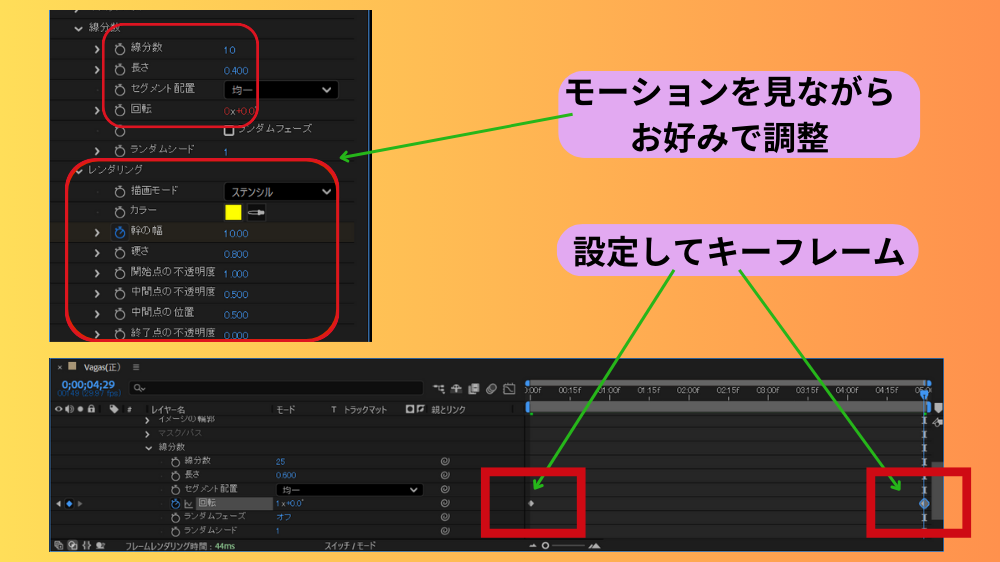Click the add keyframe diamond for 回転
This screenshot has width=1000, height=562.
point(69,503)
